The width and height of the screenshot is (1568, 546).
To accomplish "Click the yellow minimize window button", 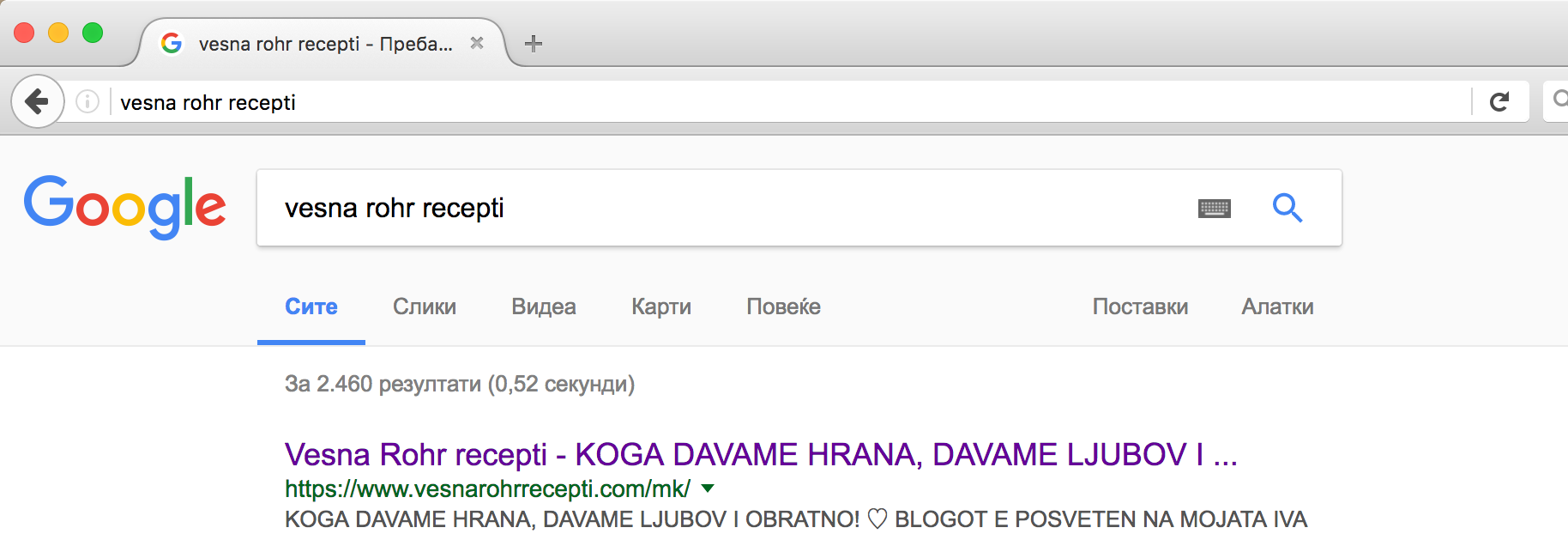I will (x=58, y=33).
